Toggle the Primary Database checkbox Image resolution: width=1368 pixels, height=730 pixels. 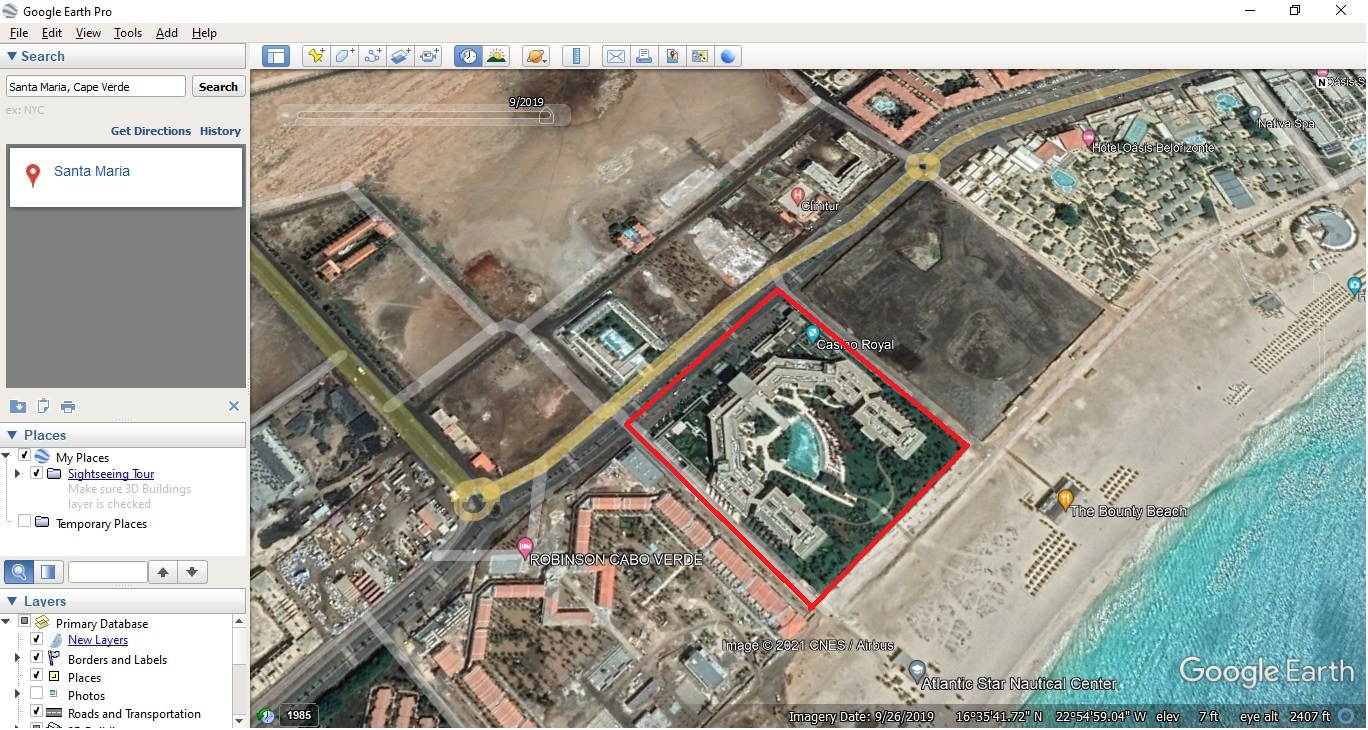pyautogui.click(x=25, y=622)
